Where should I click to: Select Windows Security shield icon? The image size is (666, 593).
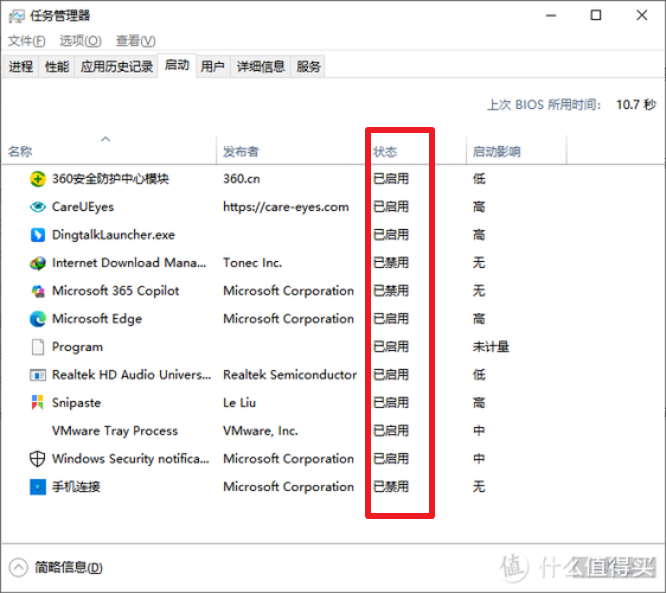click(x=38, y=459)
